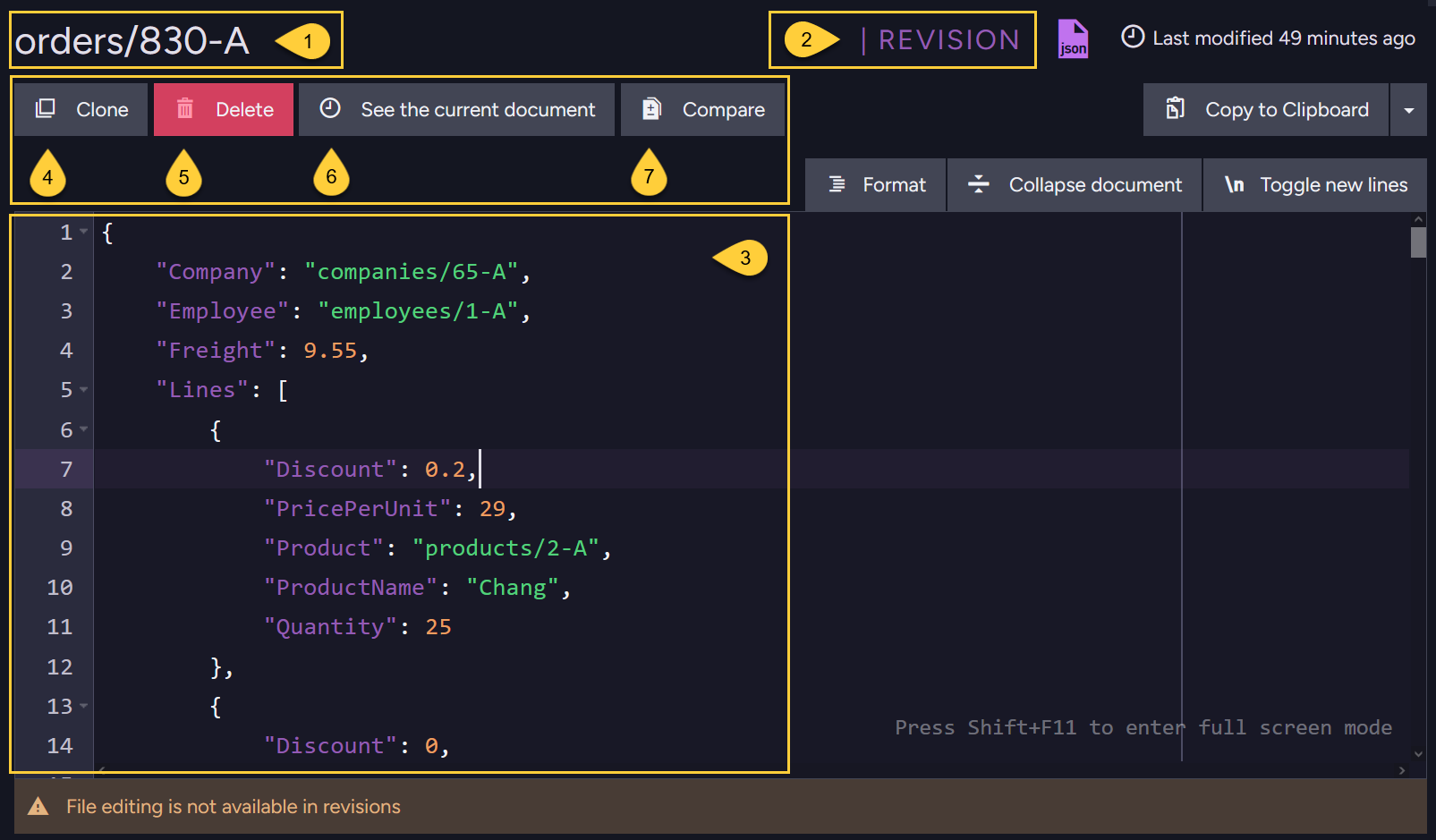
Task: Click line number 14 in gutter
Action: point(59,745)
